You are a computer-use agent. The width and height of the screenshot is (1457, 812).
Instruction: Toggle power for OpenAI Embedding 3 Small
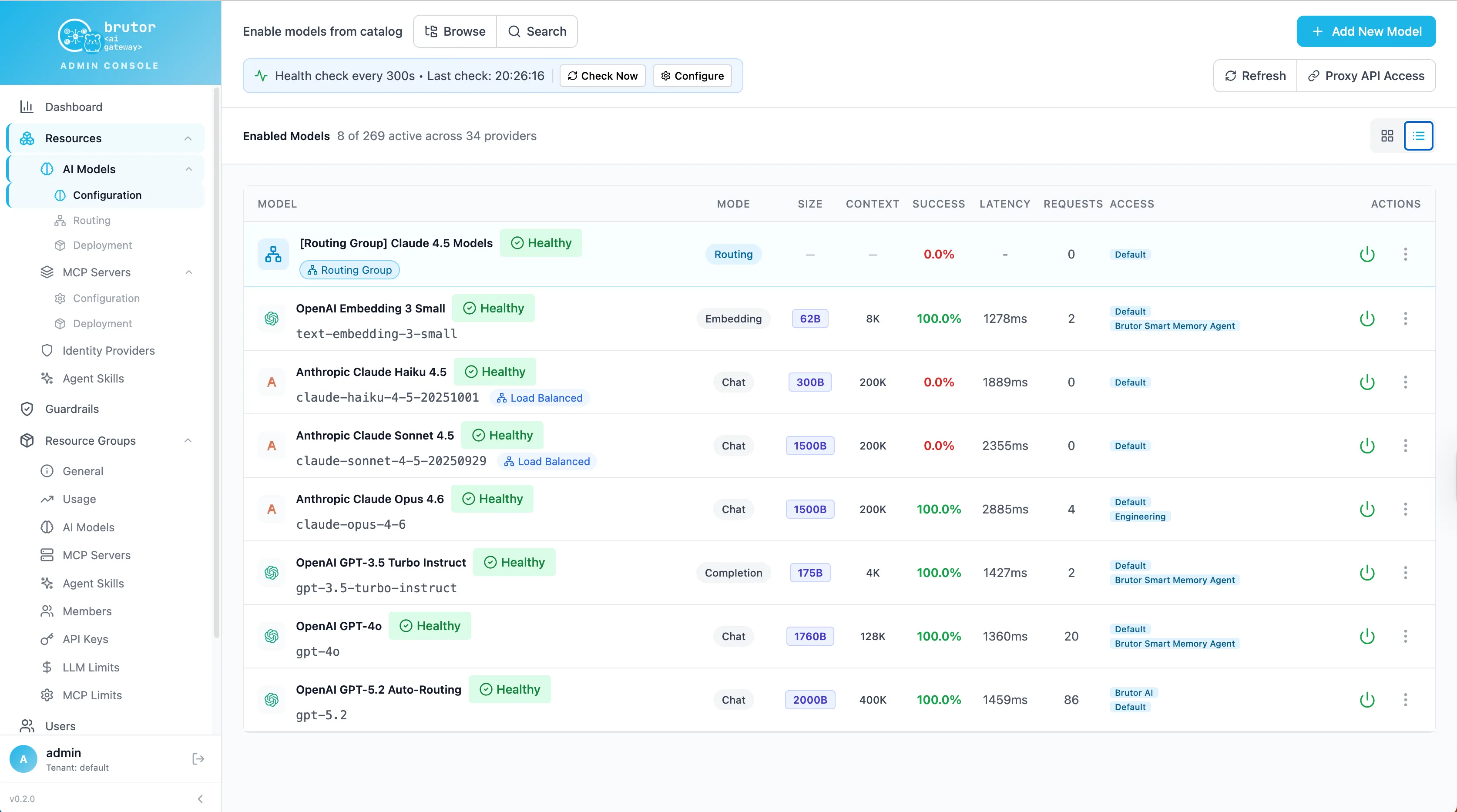click(1367, 319)
